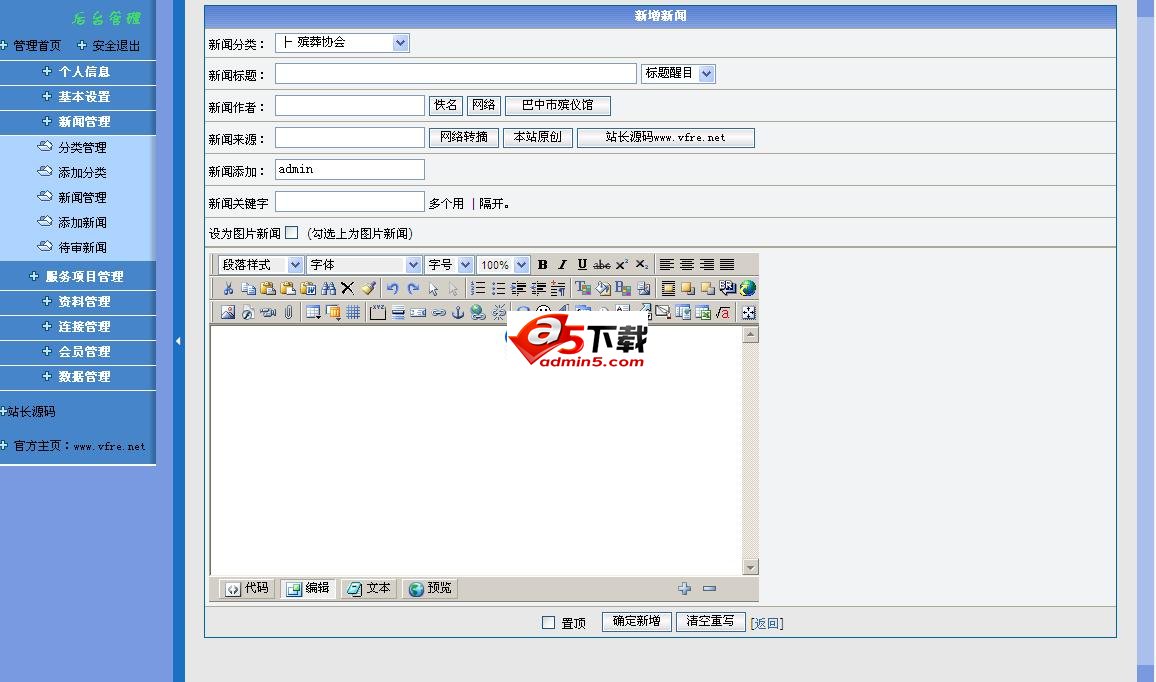This screenshot has width=1156, height=682.
Task: Click into the 新闻标题 input field
Action: point(456,74)
